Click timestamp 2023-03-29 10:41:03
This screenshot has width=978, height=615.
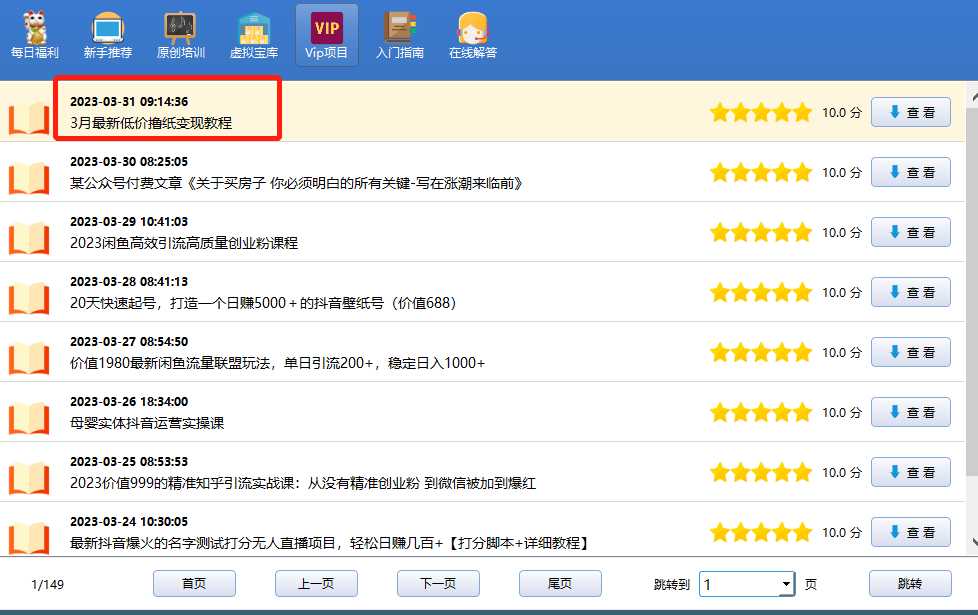pos(129,221)
